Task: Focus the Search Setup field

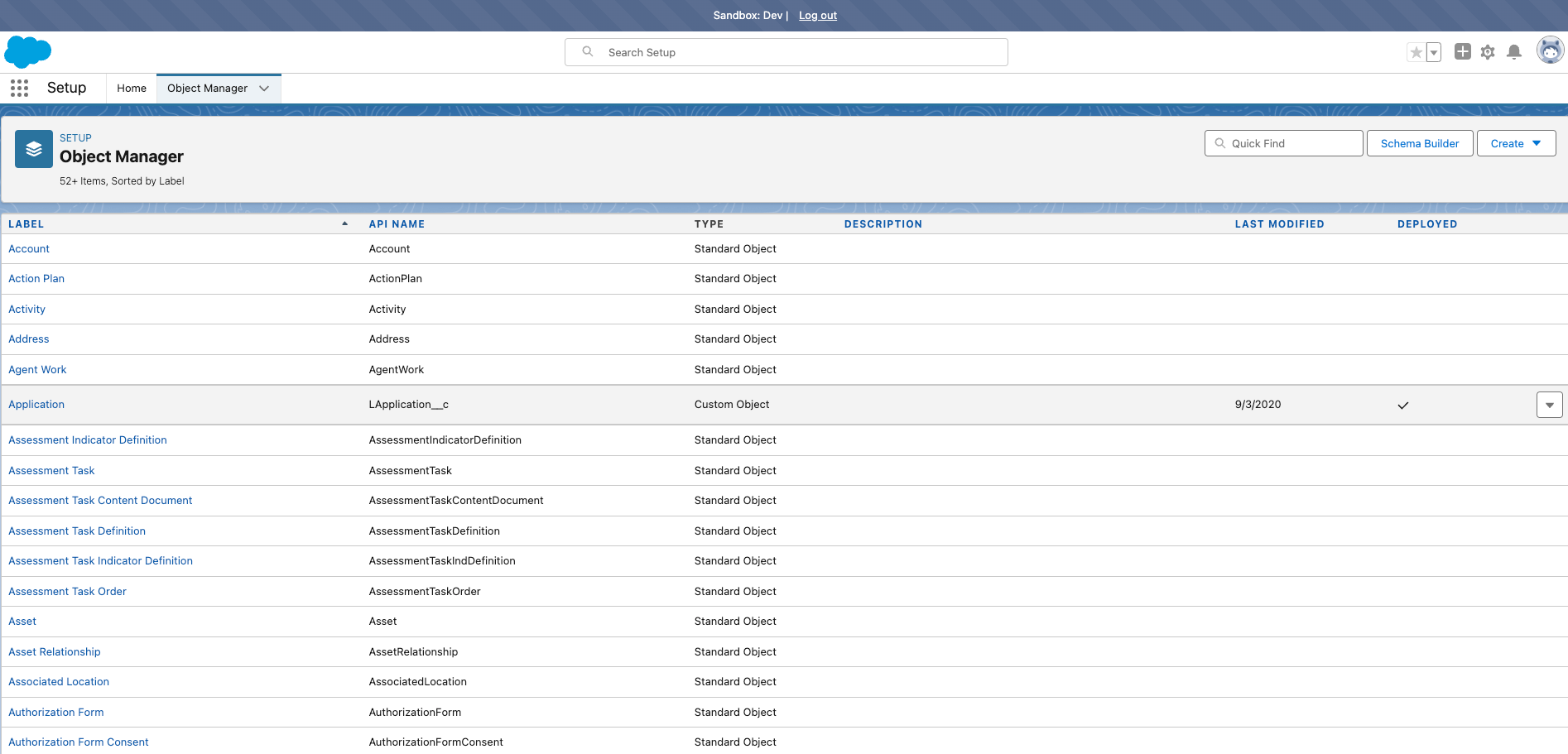Action: click(x=786, y=52)
